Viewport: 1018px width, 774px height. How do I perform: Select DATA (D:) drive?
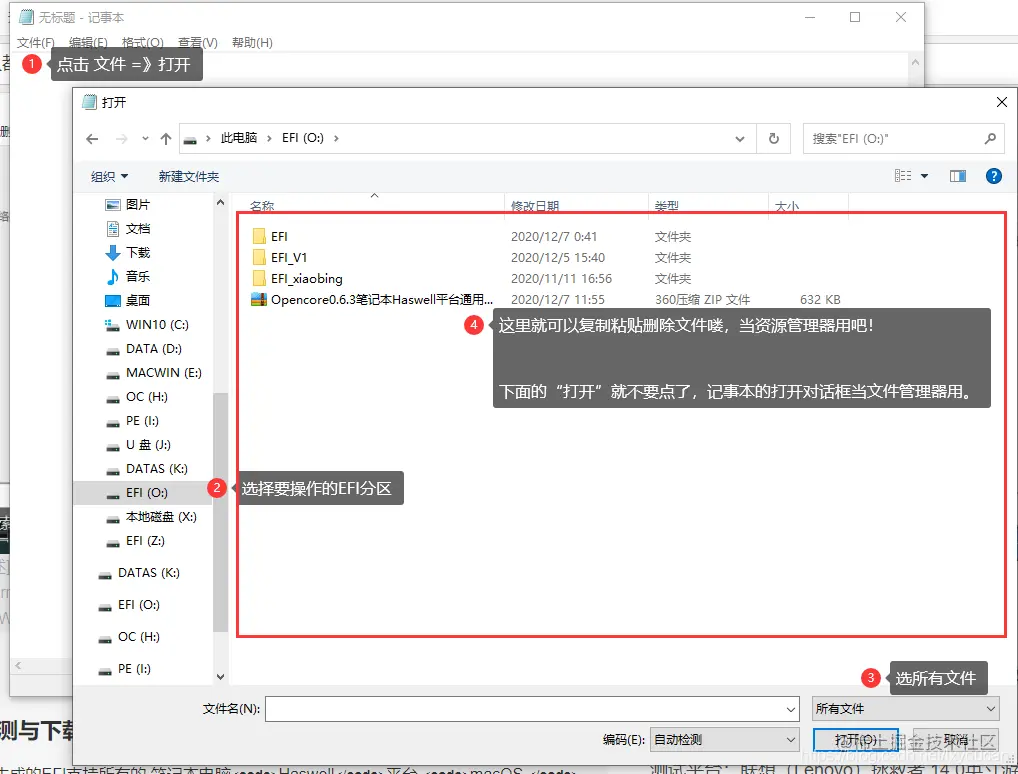(x=143, y=349)
